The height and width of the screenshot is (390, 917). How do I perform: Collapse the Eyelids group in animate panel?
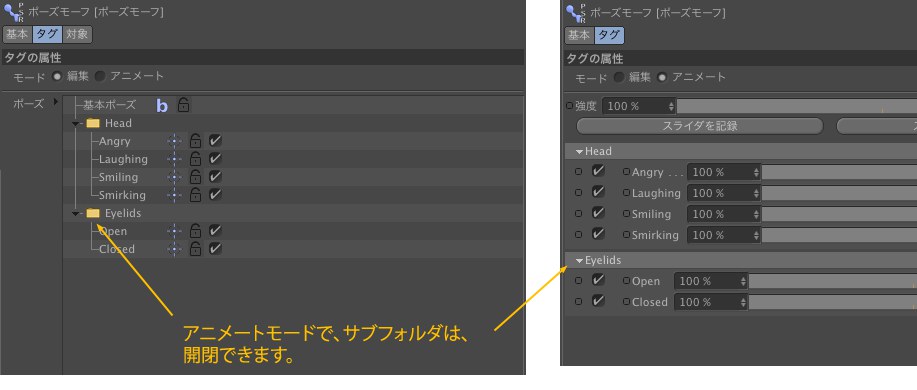[x=580, y=260]
